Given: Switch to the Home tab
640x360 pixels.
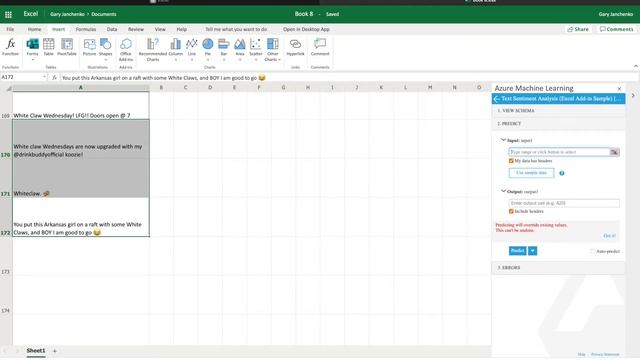Looking at the screenshot, I should (x=34, y=29).
